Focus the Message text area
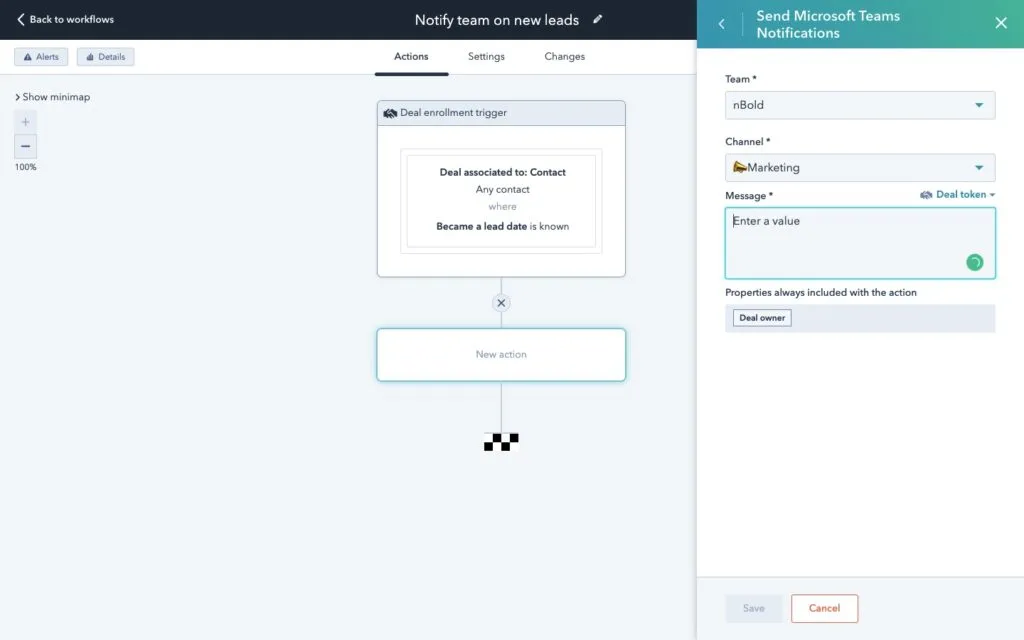 (x=860, y=243)
